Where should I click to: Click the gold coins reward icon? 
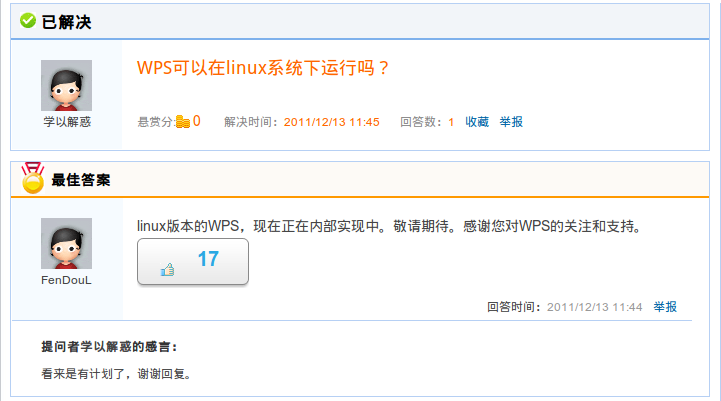pyautogui.click(x=183, y=121)
